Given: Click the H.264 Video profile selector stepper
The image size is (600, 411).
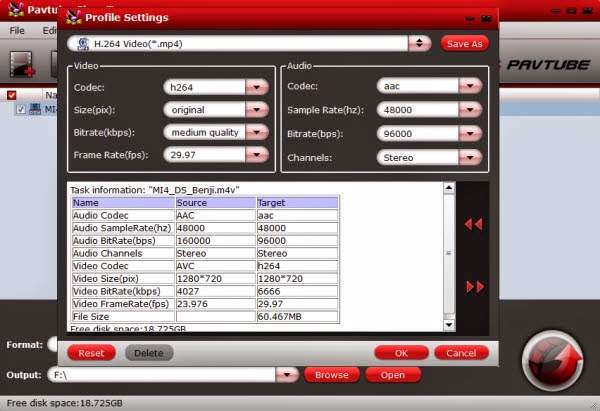Looking at the screenshot, I should coord(419,44).
